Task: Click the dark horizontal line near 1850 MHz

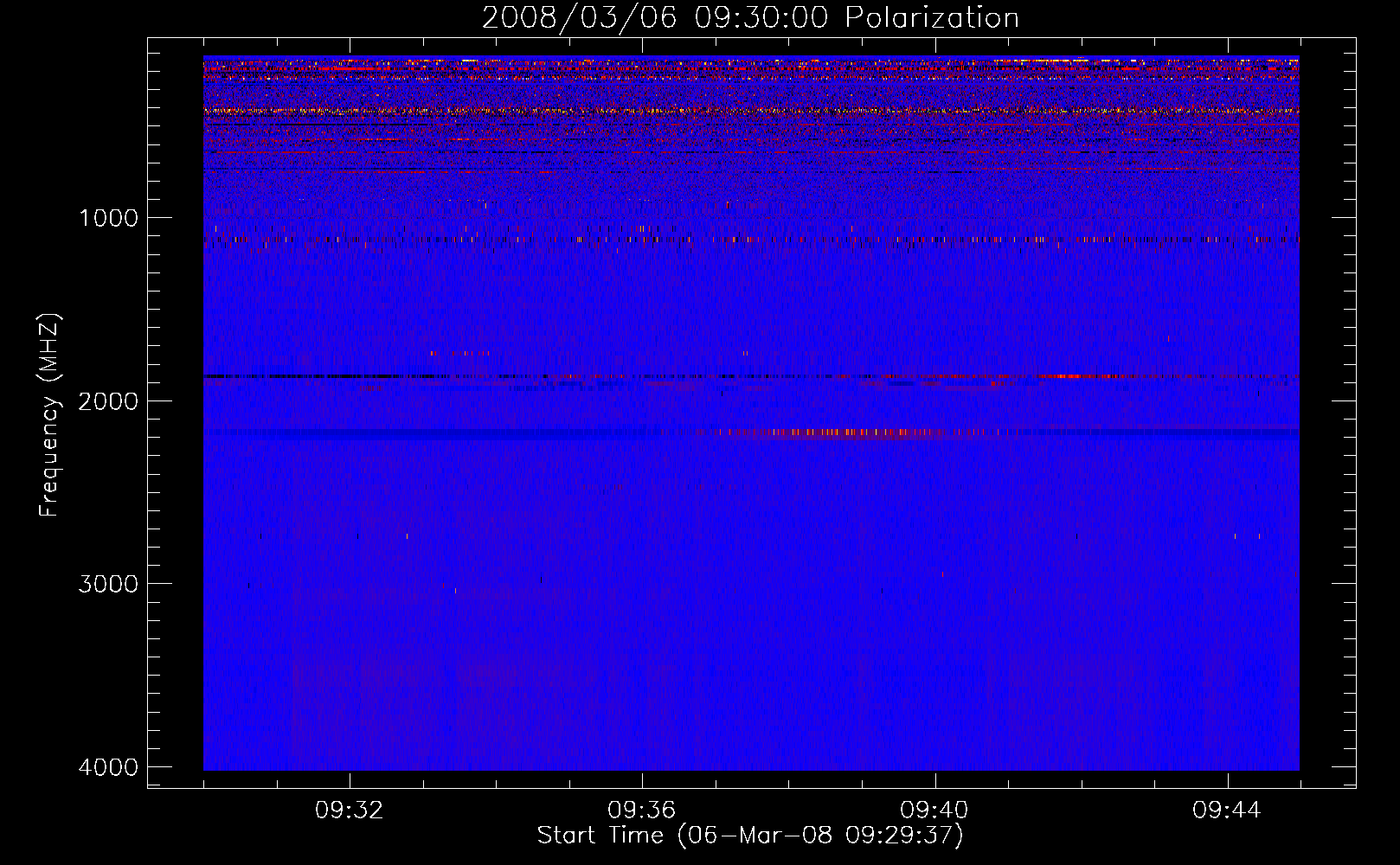Action: [x=751, y=376]
